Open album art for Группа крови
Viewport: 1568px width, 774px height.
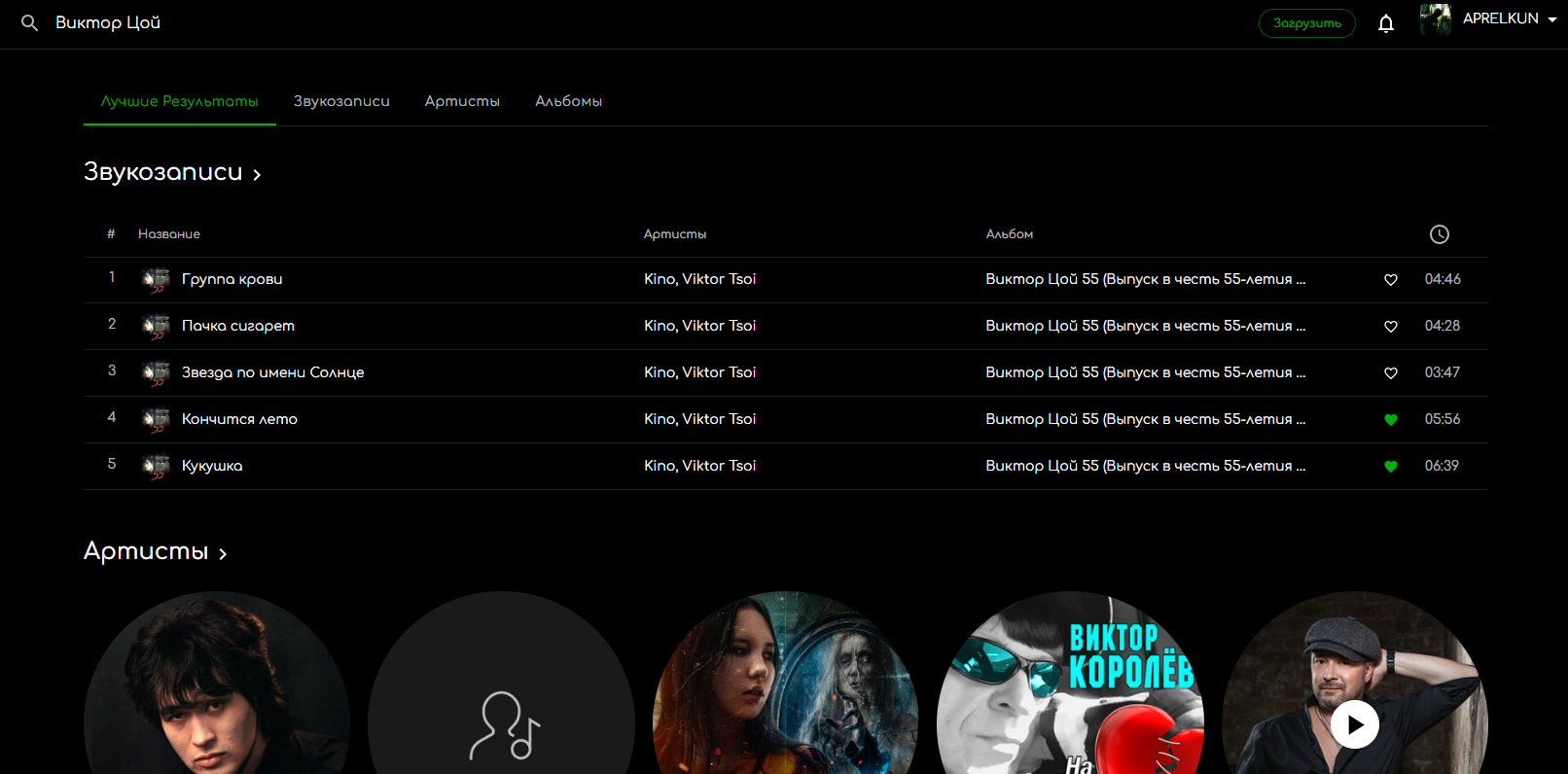156,280
